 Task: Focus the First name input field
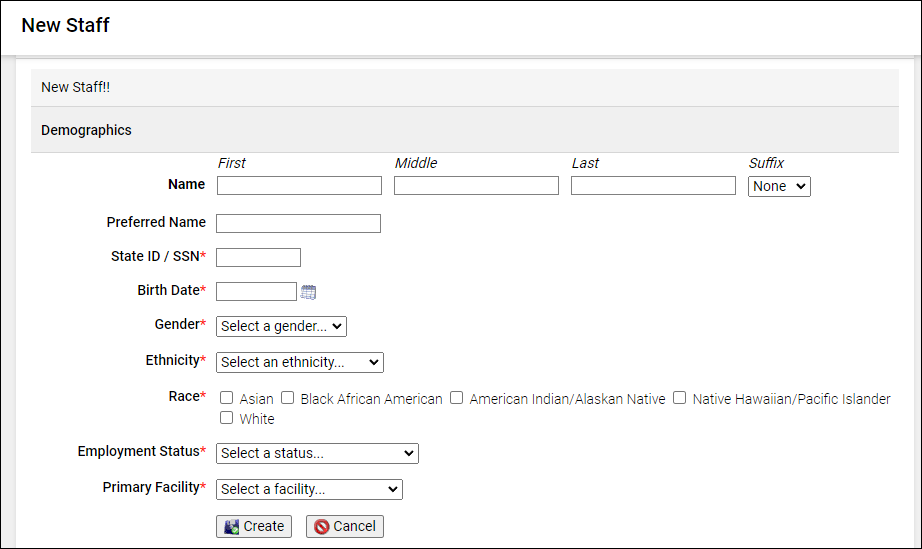[299, 186]
